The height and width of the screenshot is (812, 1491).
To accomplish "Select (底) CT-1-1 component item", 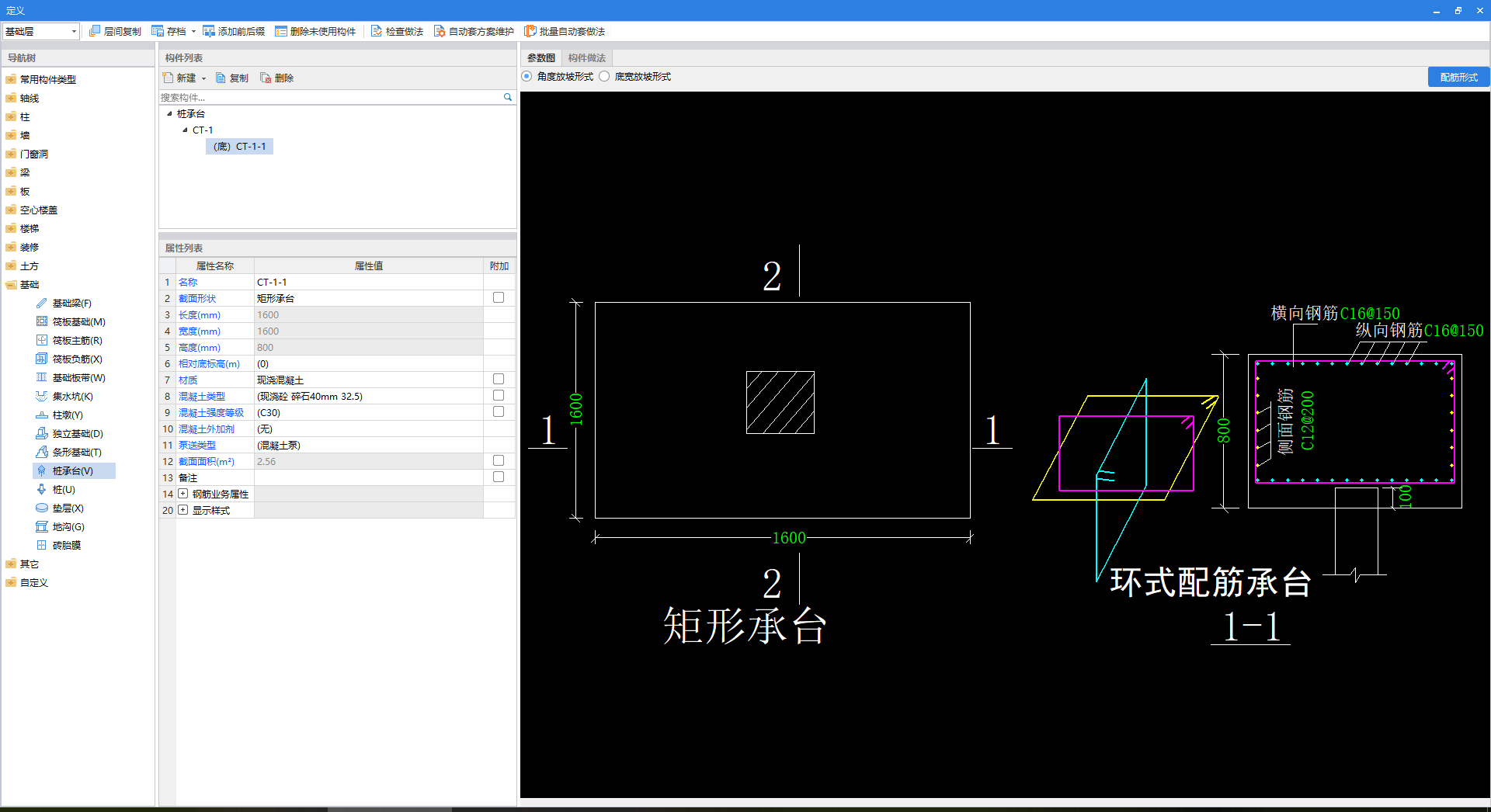I will [x=239, y=147].
